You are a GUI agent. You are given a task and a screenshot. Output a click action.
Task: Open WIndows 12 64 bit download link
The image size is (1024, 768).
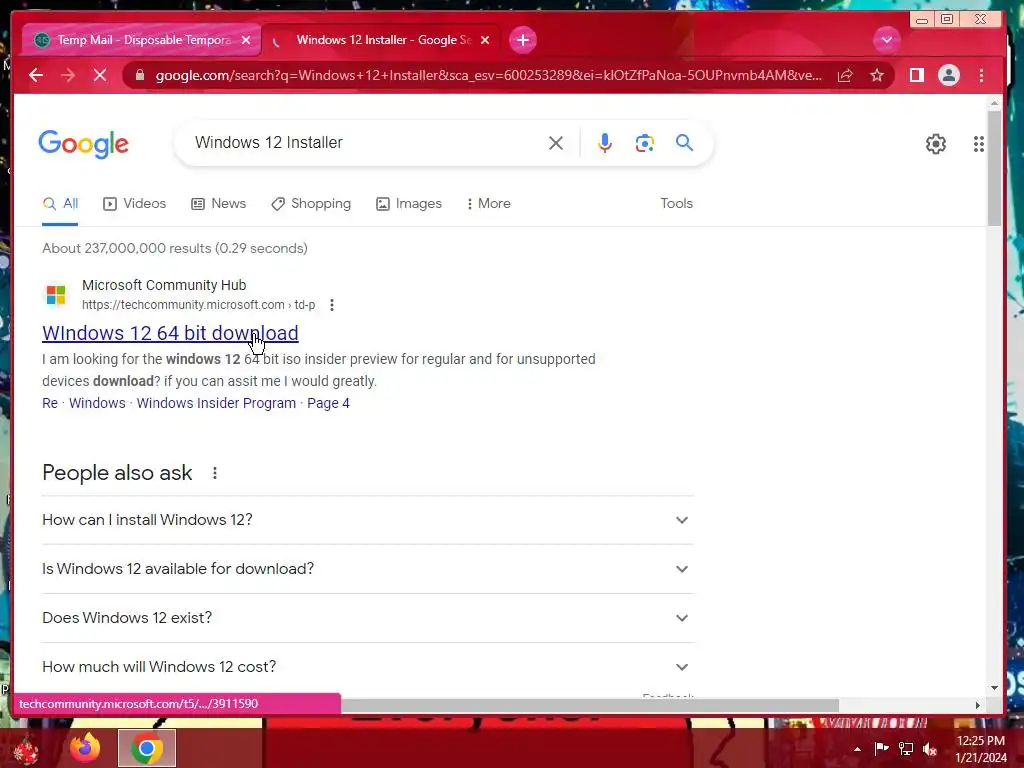[x=170, y=333]
